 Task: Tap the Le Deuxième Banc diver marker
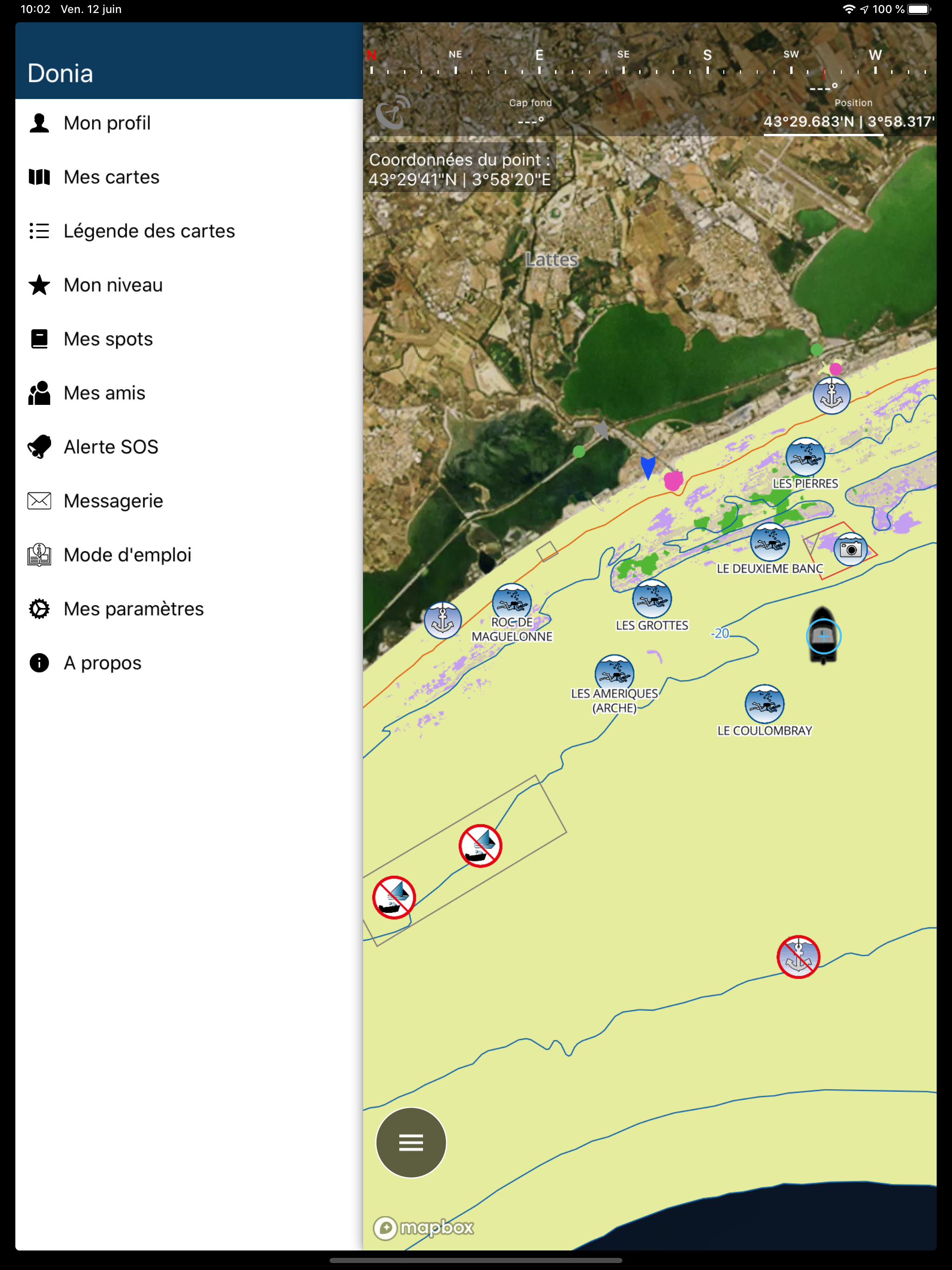click(x=769, y=542)
